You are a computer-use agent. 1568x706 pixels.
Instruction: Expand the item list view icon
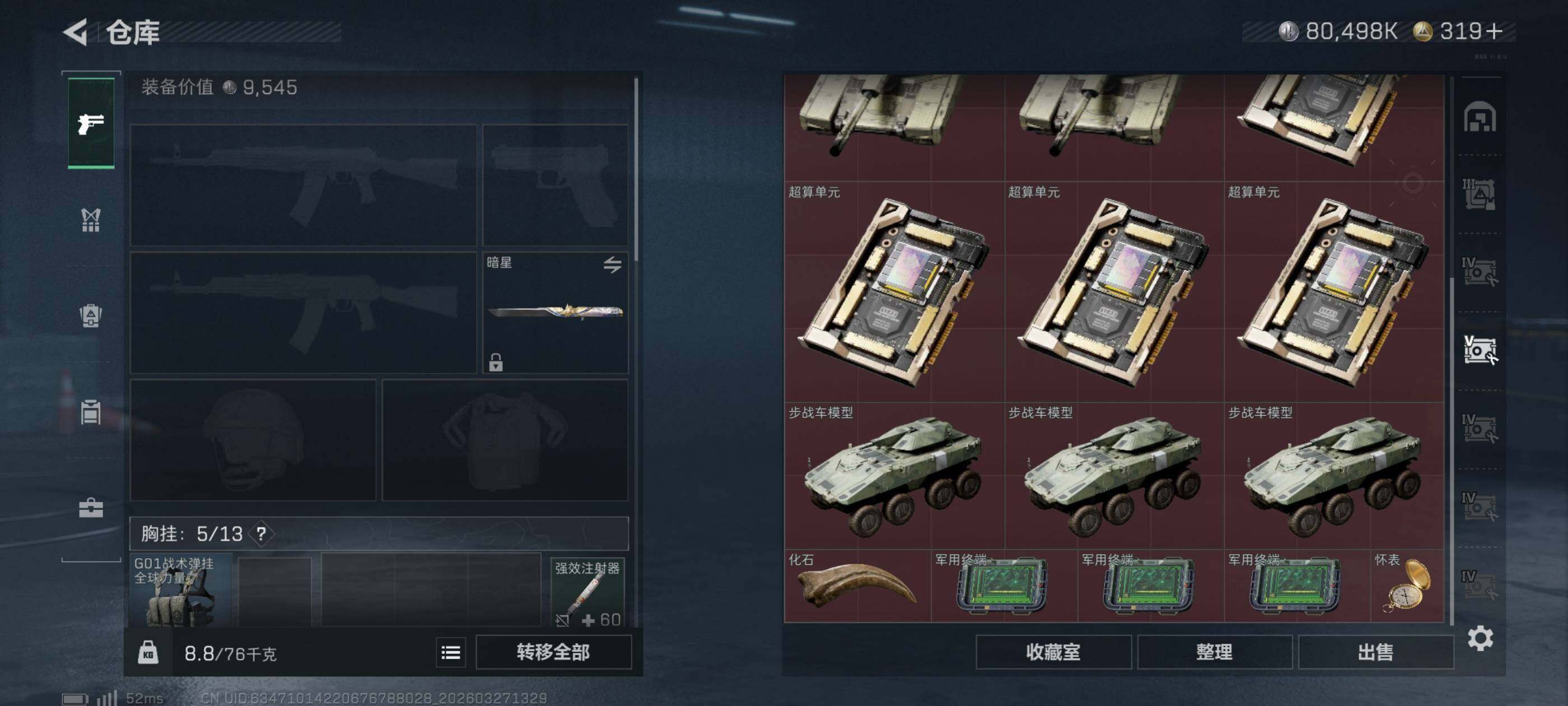coord(450,653)
